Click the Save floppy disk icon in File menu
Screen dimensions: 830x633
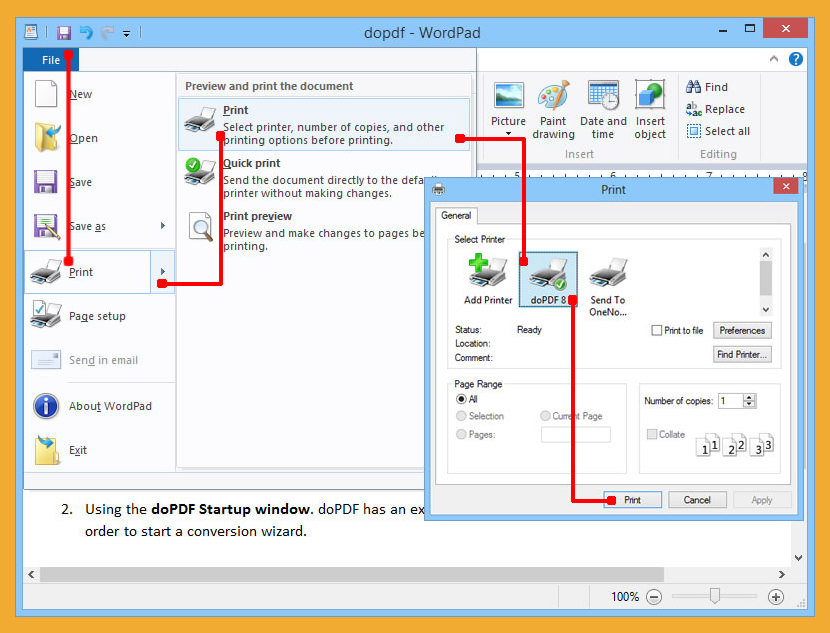[x=46, y=182]
